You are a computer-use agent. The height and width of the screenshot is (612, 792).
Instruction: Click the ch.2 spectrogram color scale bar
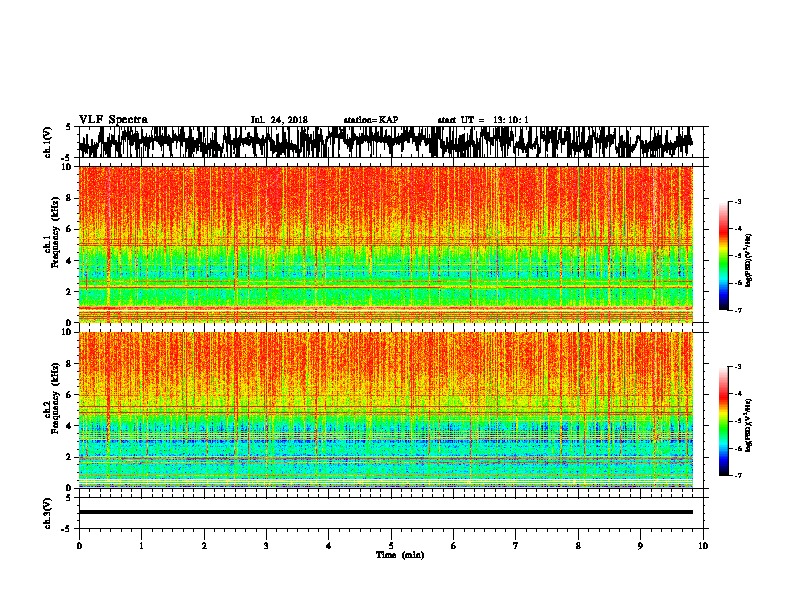[724, 421]
